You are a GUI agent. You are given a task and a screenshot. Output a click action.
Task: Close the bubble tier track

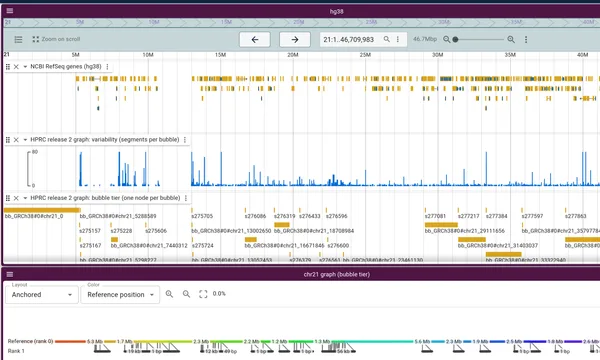[16, 198]
